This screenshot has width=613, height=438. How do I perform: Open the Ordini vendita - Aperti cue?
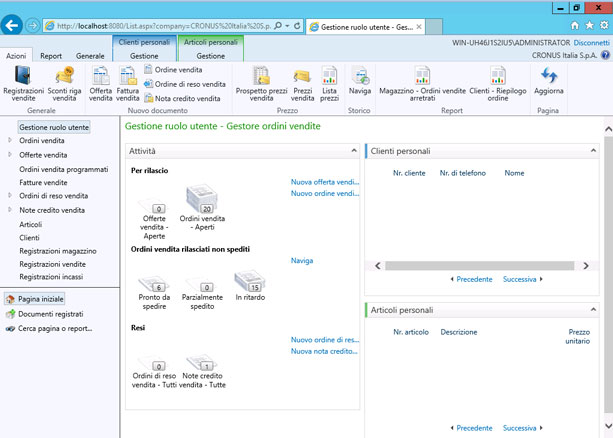202,207
